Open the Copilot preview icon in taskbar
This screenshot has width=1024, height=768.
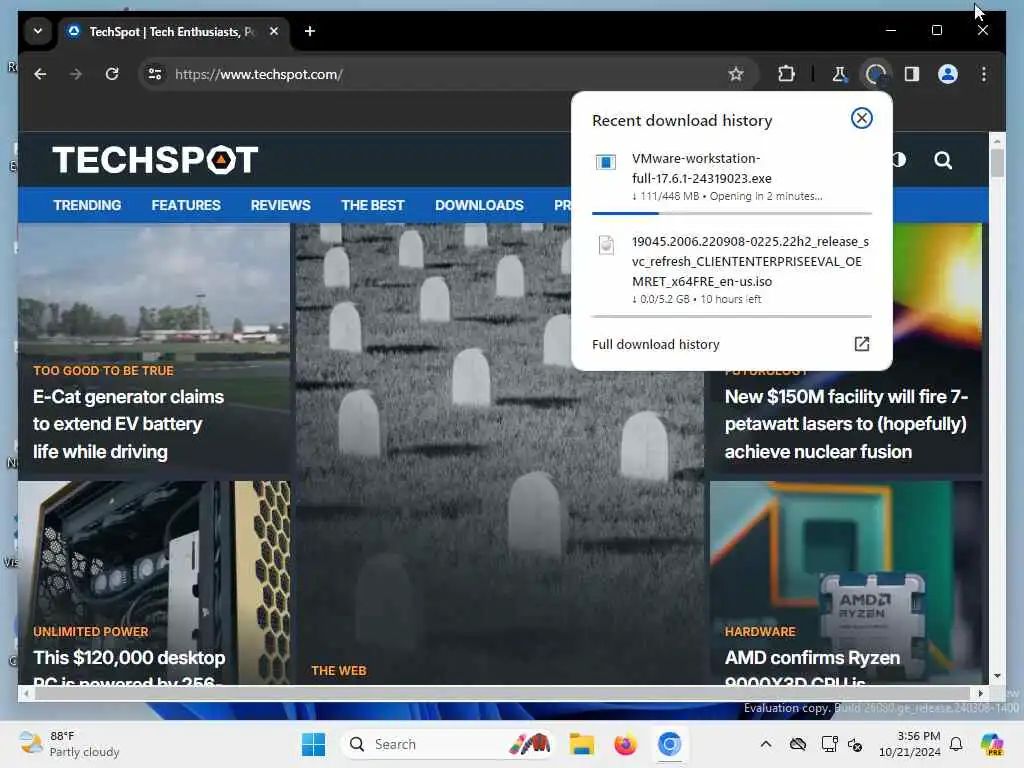[x=992, y=744]
